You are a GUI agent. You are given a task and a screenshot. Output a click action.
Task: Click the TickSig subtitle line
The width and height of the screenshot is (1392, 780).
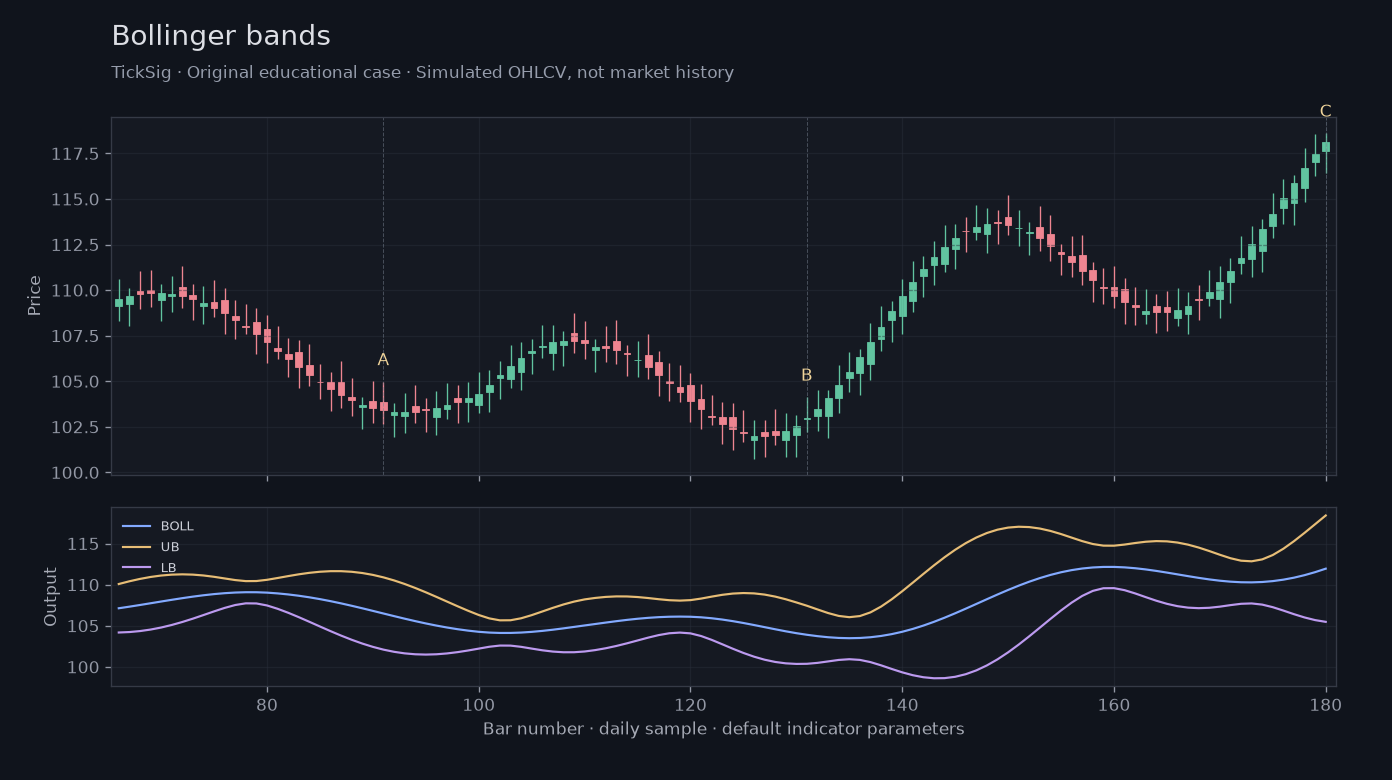point(423,73)
